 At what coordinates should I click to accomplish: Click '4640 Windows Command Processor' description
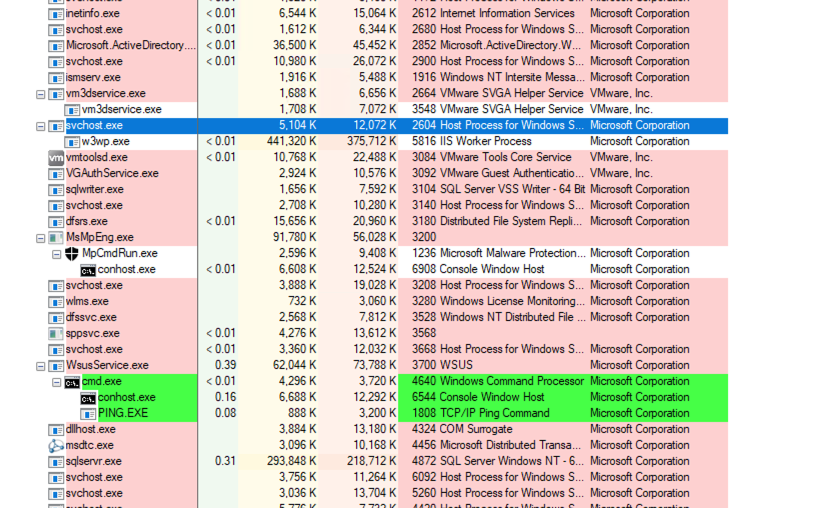click(497, 381)
